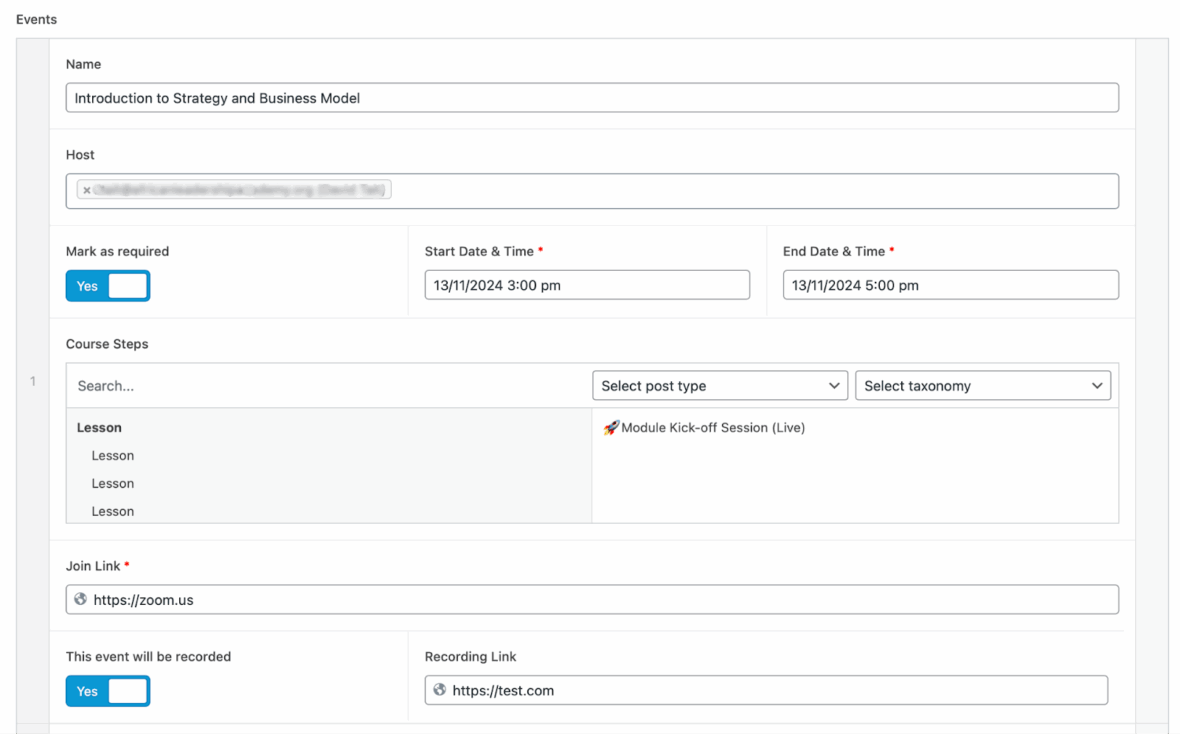Open the Select taxonomy dropdown
The width and height of the screenshot is (1180, 734).
tap(983, 385)
